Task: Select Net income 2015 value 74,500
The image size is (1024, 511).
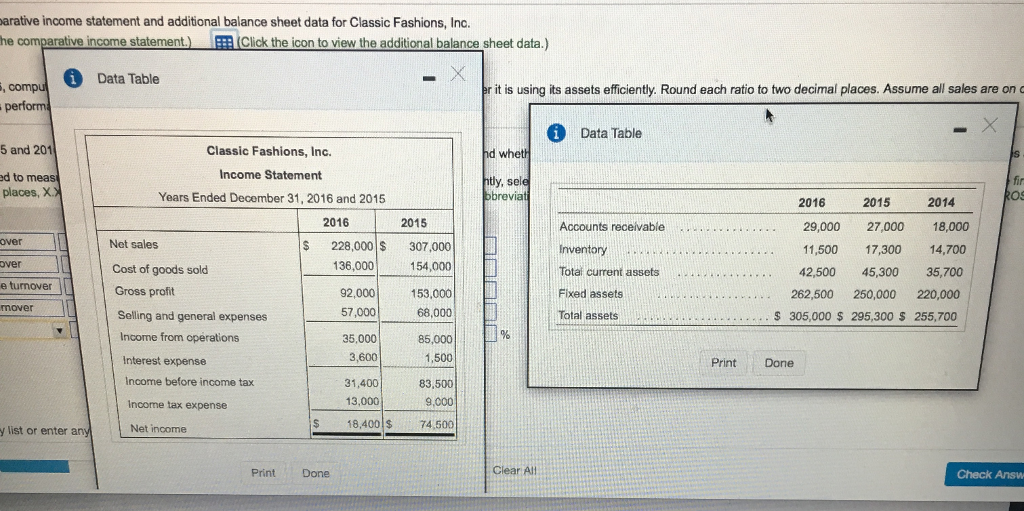Action: (x=437, y=423)
